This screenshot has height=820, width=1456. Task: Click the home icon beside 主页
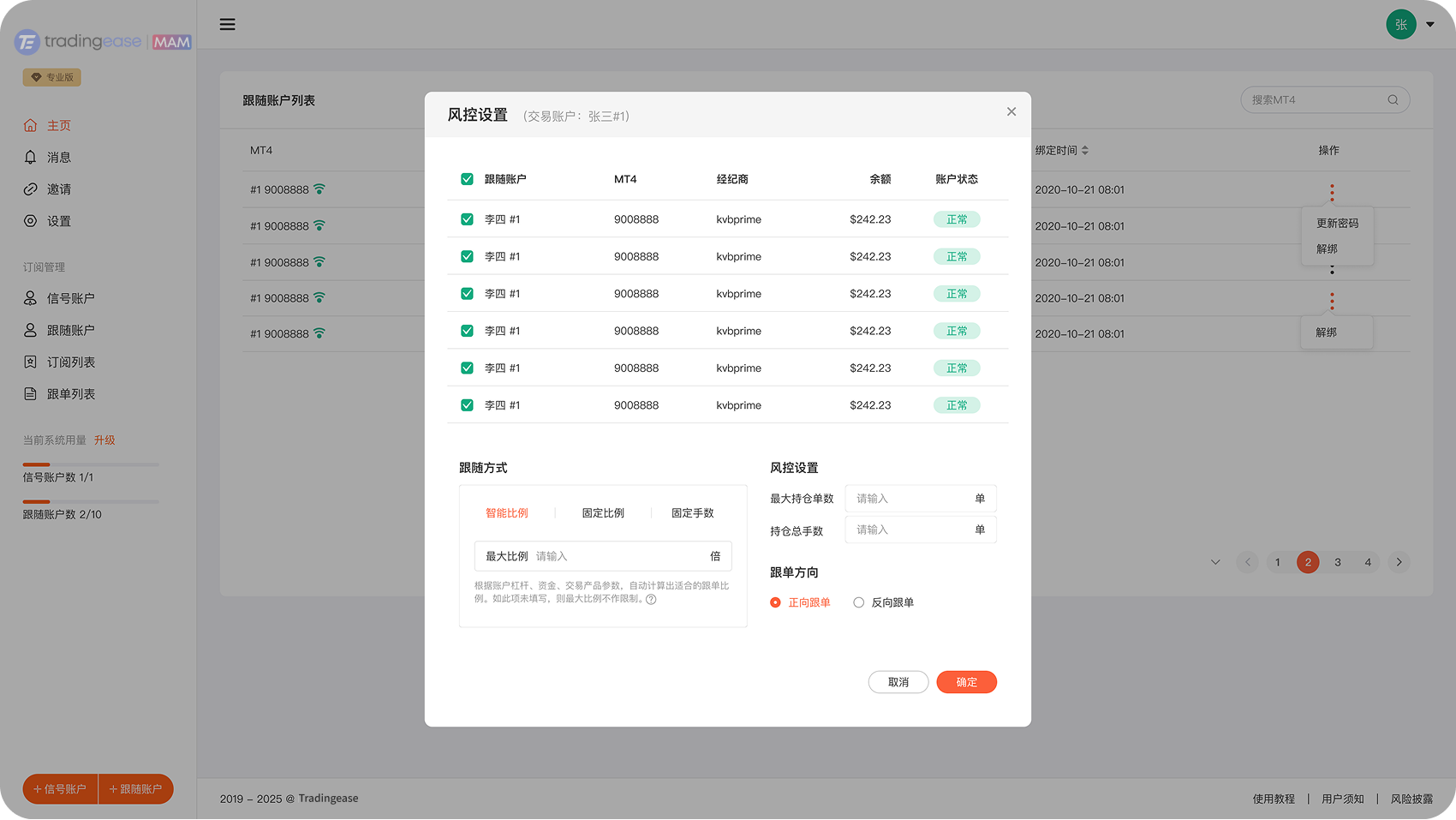31,126
